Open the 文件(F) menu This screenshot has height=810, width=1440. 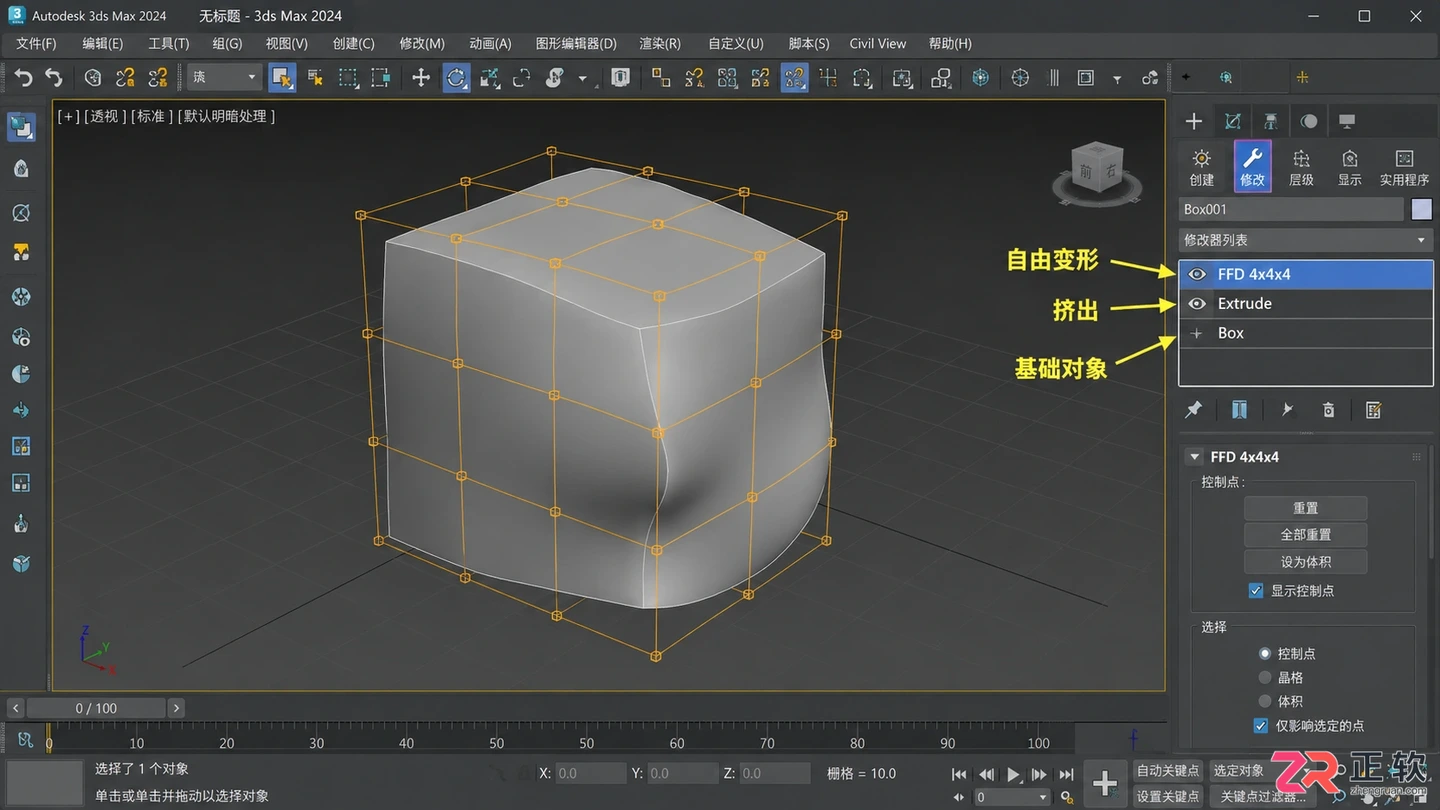(x=36, y=43)
